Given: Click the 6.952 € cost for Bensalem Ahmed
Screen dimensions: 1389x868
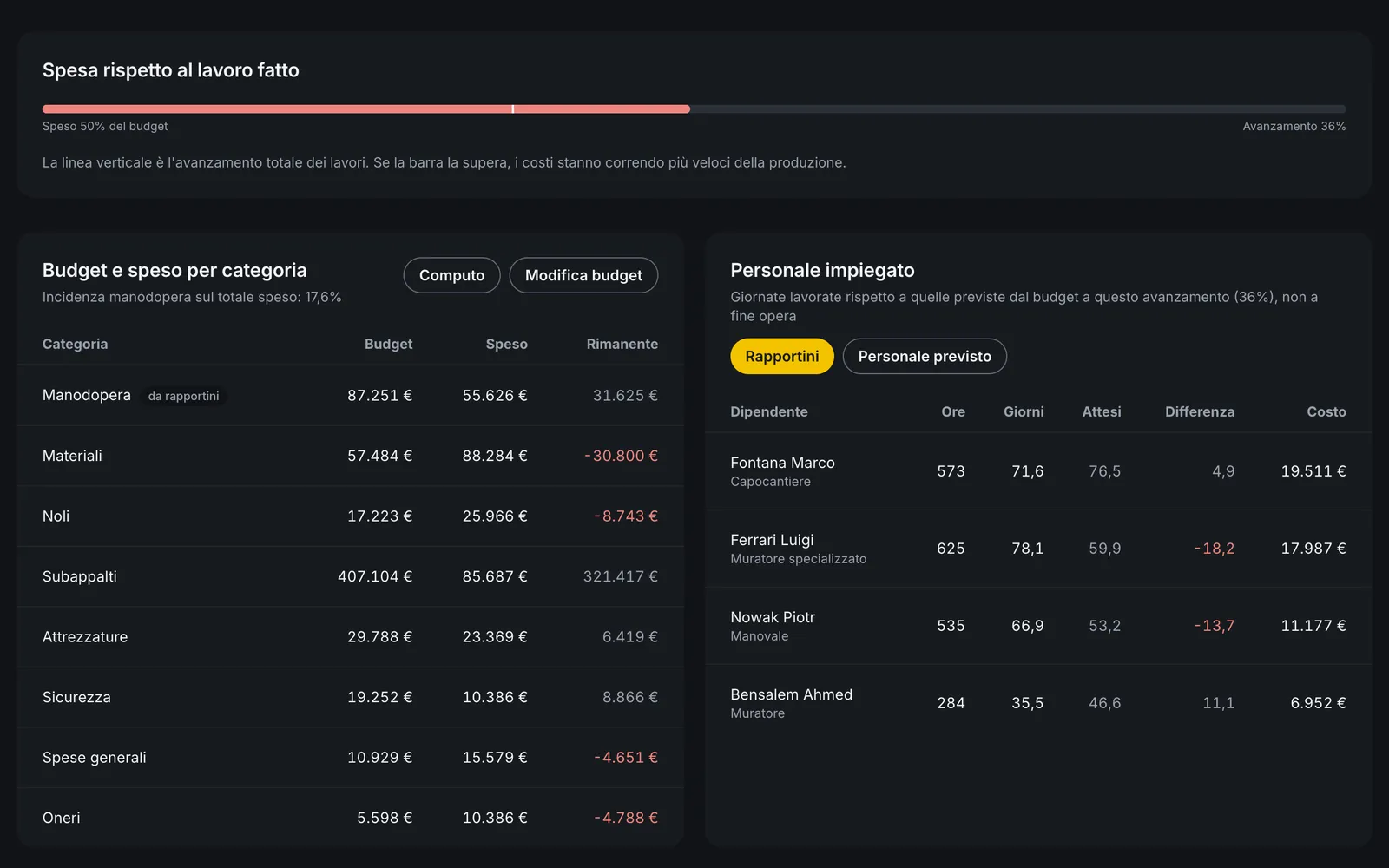Looking at the screenshot, I should (1318, 703).
